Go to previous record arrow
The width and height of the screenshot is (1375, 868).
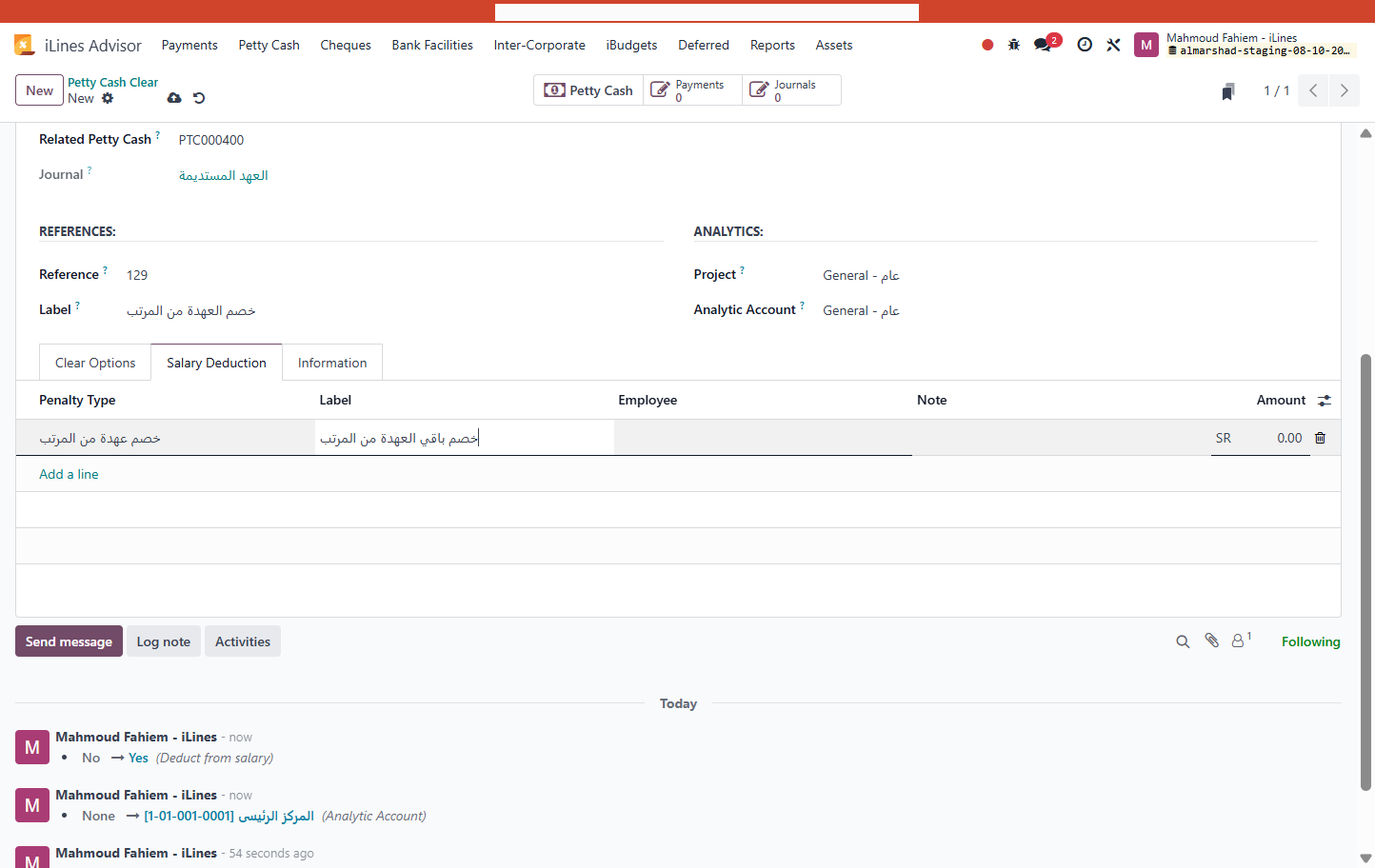tap(1313, 90)
